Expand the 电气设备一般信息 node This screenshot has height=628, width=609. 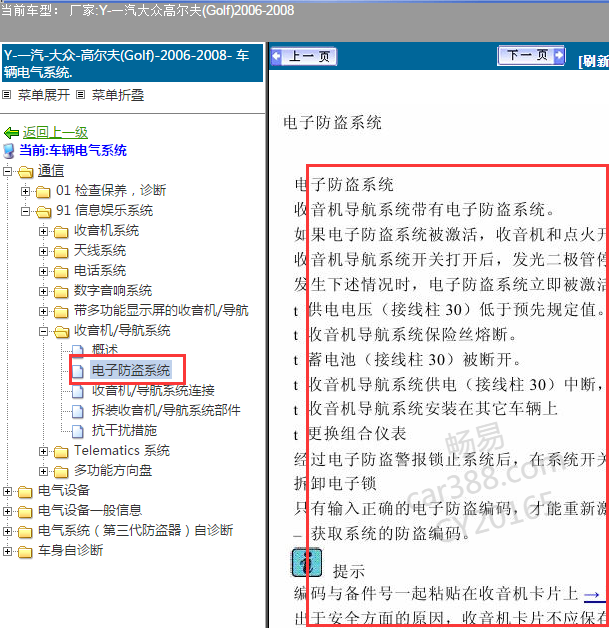click(x=7, y=511)
